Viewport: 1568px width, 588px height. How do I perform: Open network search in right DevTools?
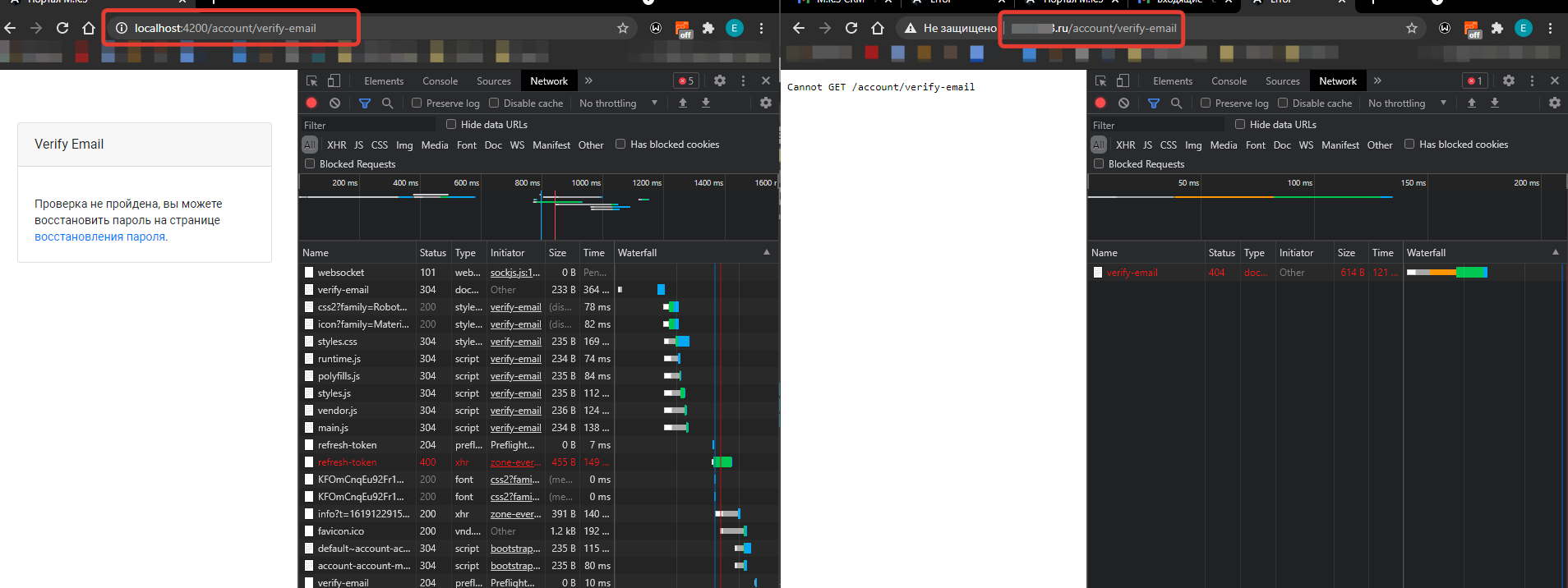[1177, 103]
